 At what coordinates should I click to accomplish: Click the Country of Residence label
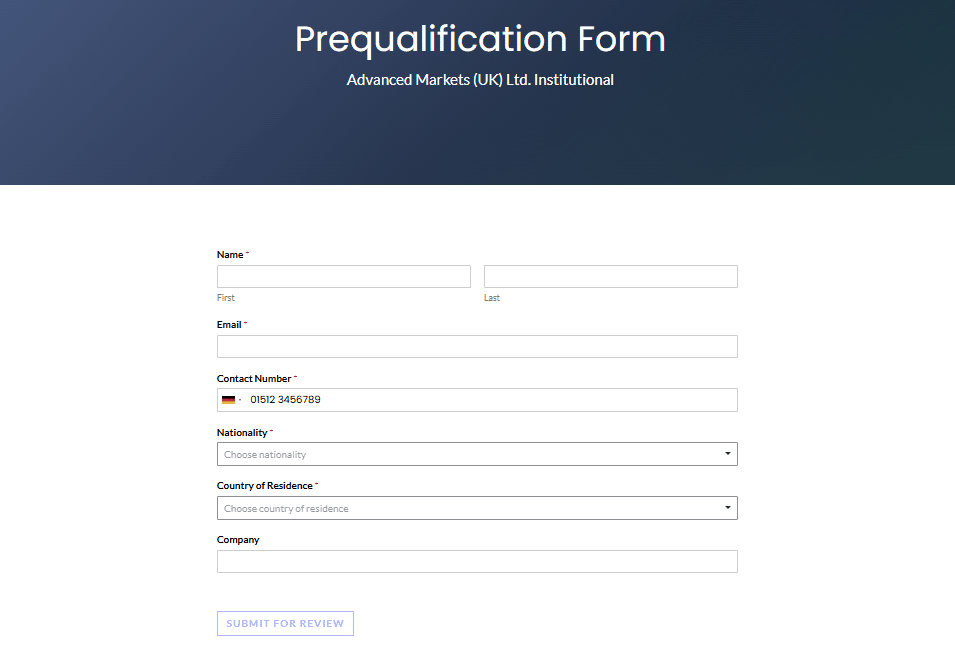[264, 486]
